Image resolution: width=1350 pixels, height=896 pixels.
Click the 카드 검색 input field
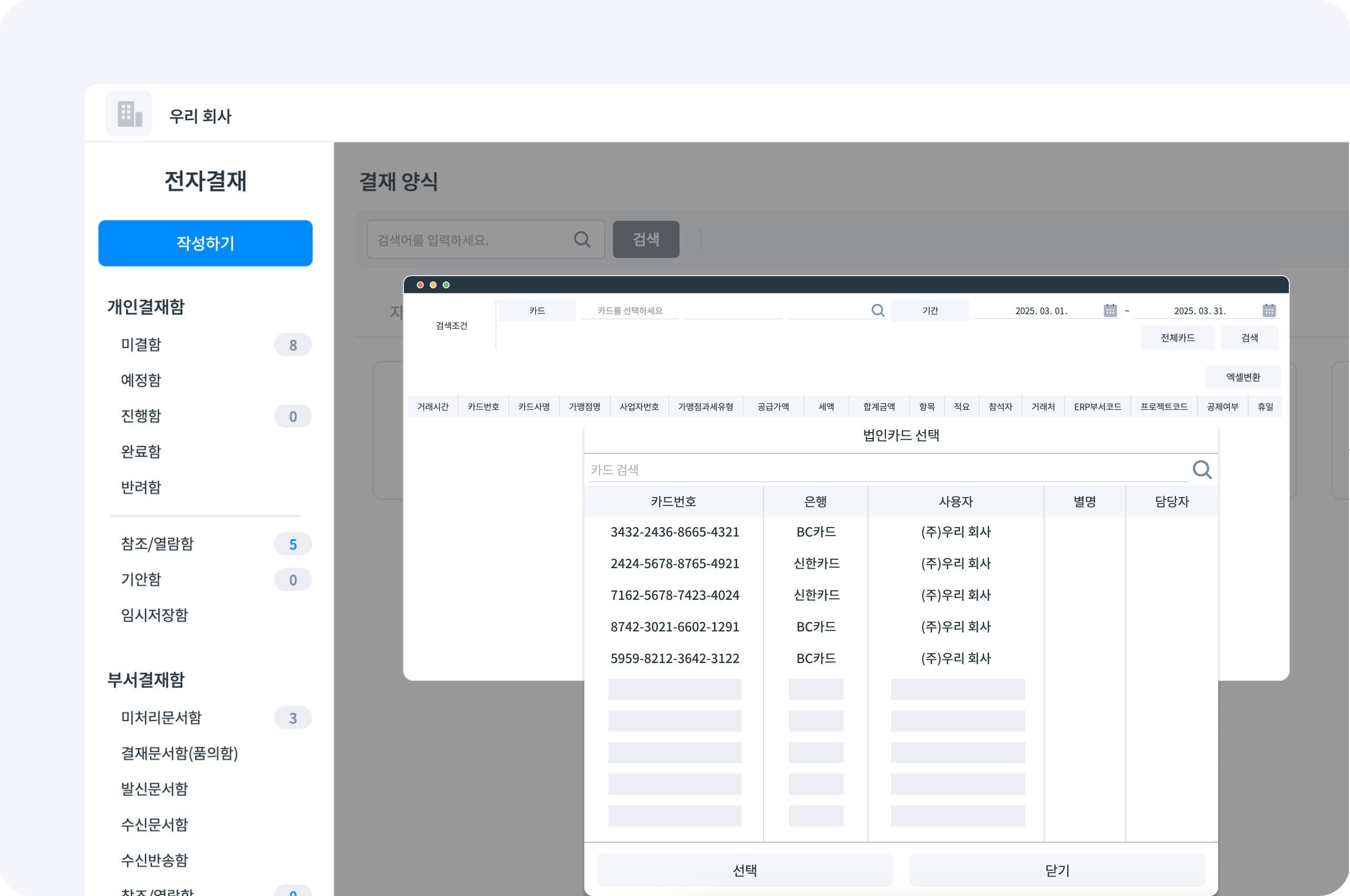(x=886, y=470)
